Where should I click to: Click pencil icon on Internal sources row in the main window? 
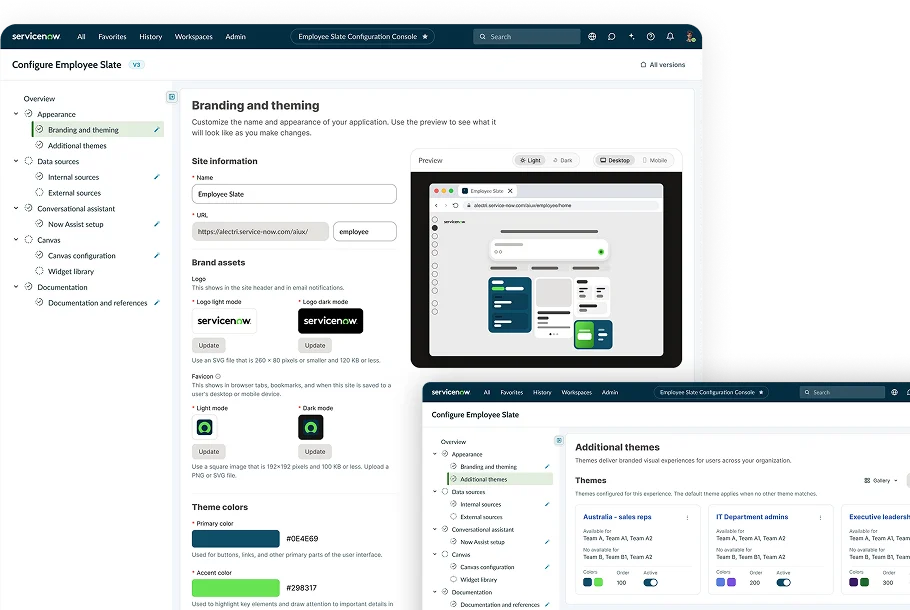(x=156, y=176)
